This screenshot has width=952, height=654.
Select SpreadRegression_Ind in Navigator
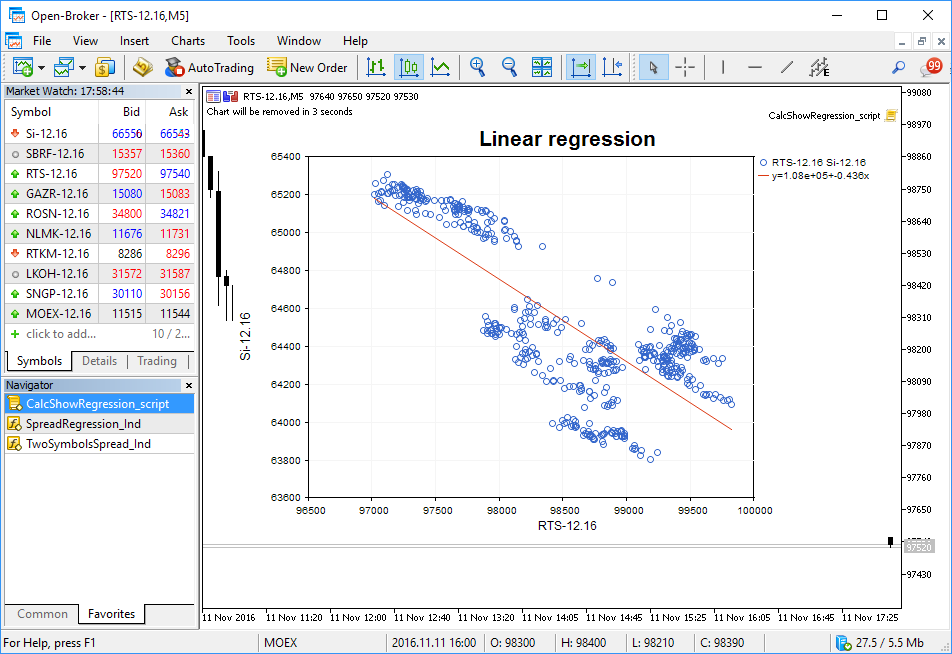(100, 424)
